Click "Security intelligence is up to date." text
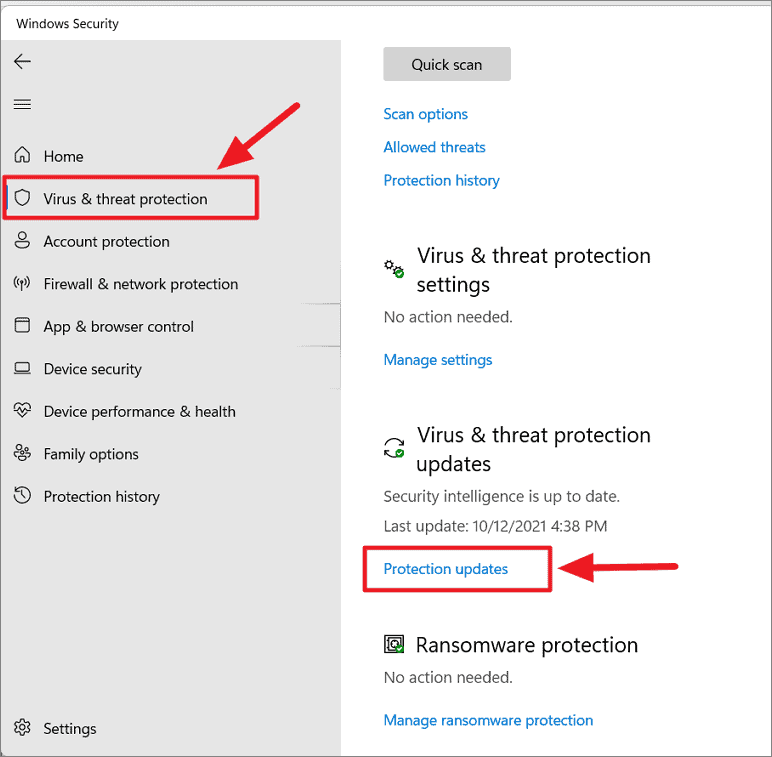 tap(502, 496)
